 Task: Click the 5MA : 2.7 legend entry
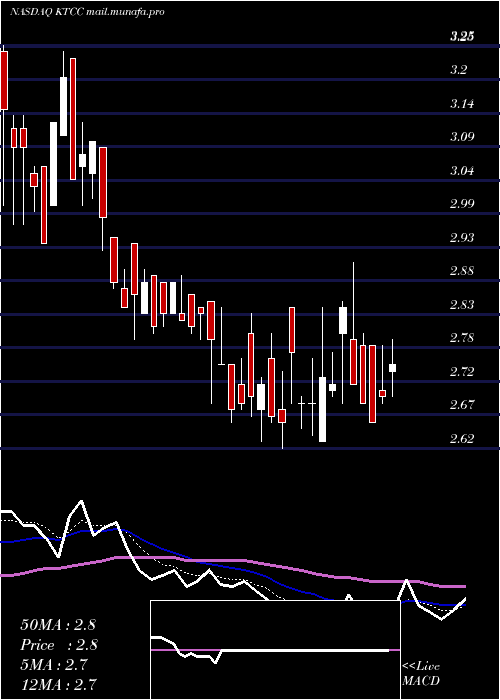[x=55, y=665]
